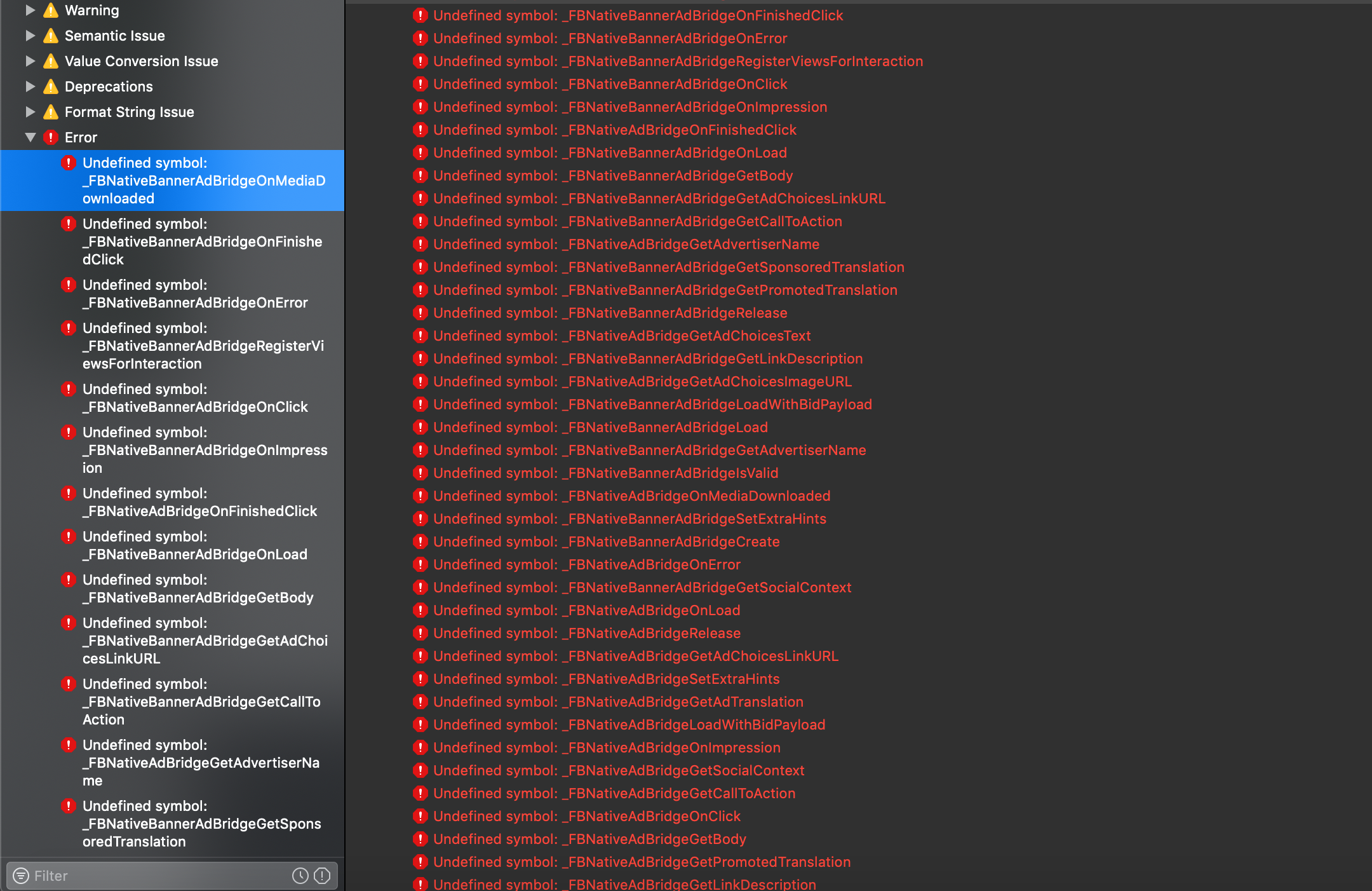Click log line _FBNativeBannerAdBridgeGetAdvertiserName
The width and height of the screenshot is (1372, 891).
pyautogui.click(x=650, y=450)
